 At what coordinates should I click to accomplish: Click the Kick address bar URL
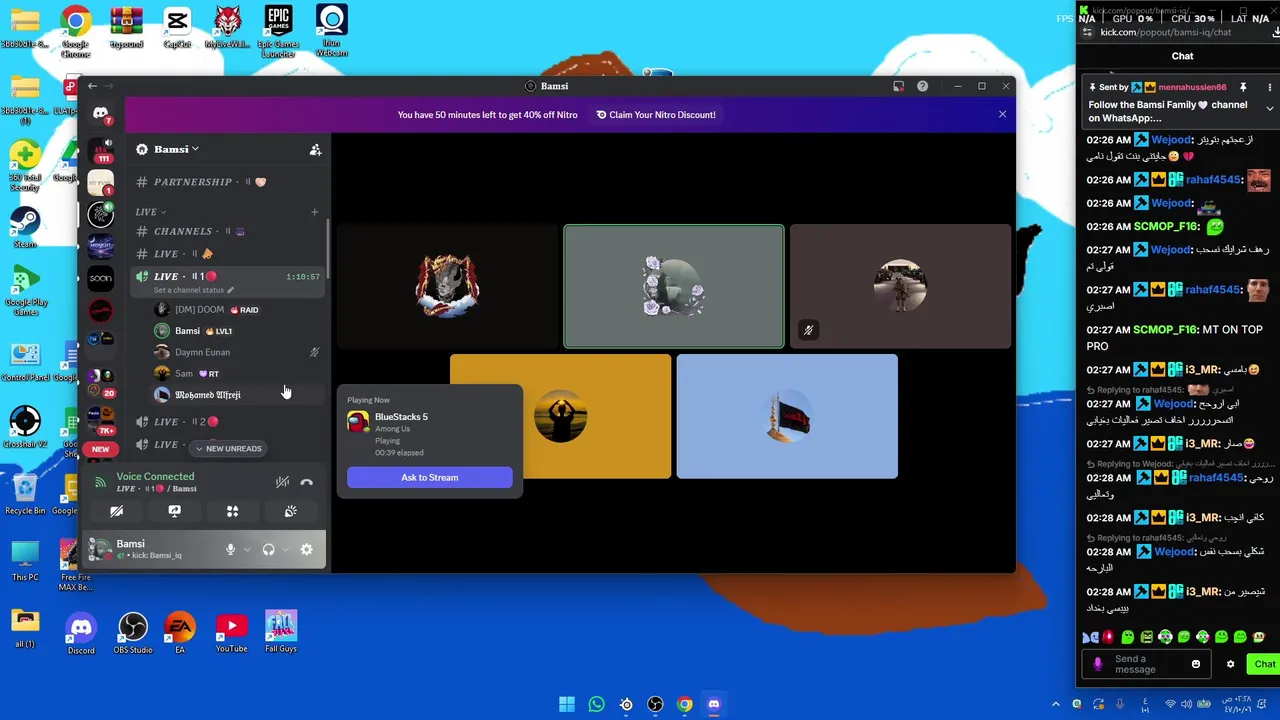click(1165, 32)
